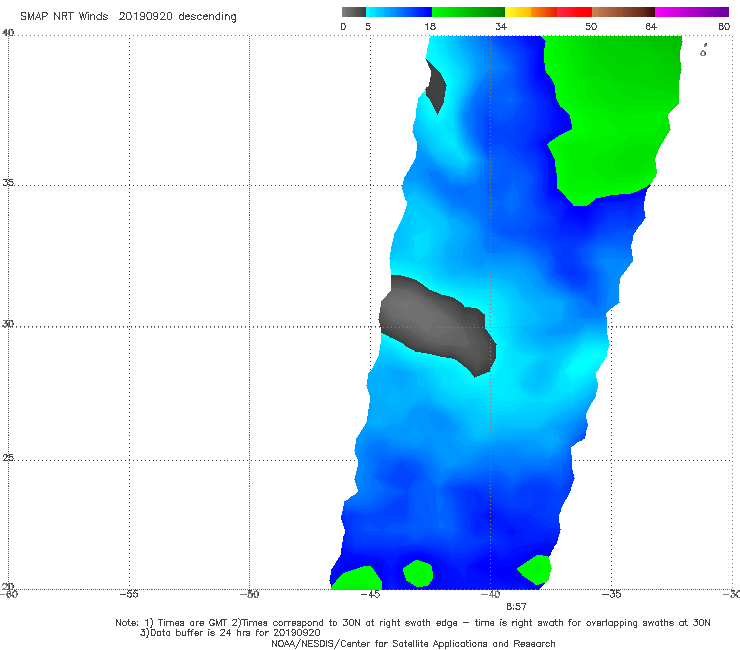Click the blue 5-18 segment of color bar
740x650 pixels.
pyautogui.click(x=399, y=12)
